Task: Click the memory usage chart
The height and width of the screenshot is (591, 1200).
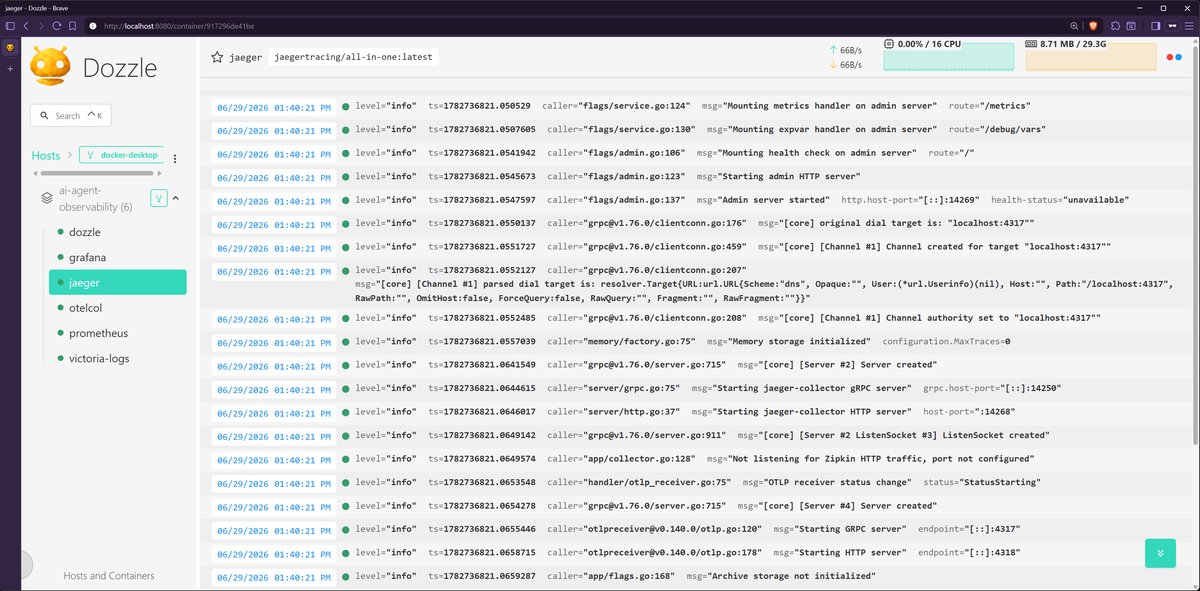Action: pos(1089,57)
